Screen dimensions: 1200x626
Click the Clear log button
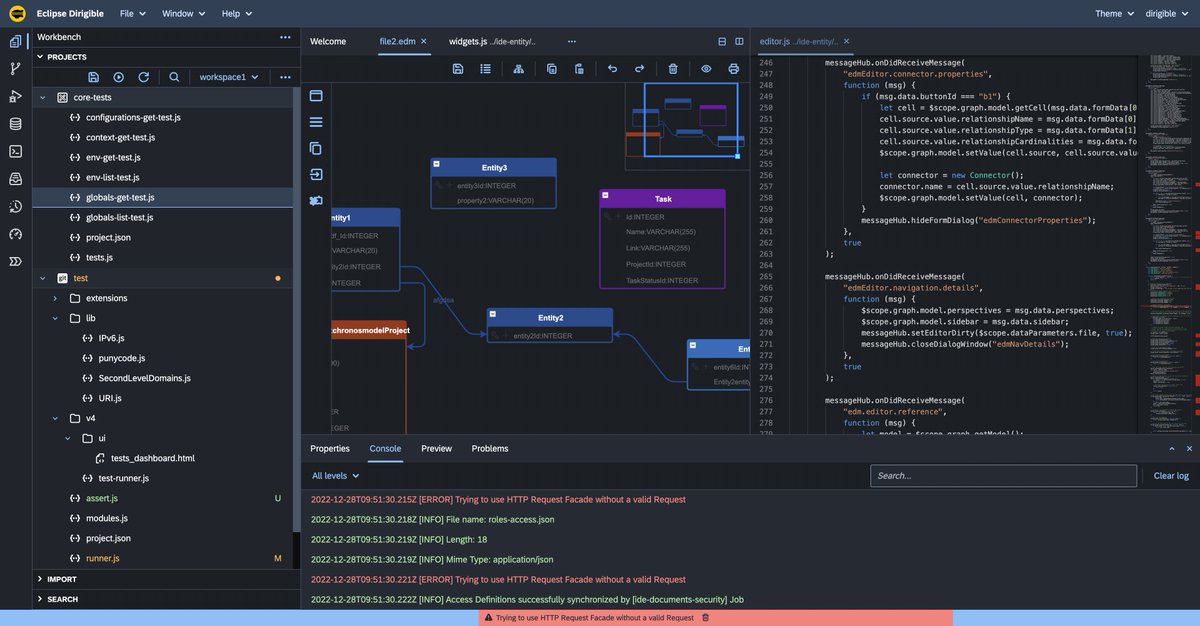point(1171,476)
